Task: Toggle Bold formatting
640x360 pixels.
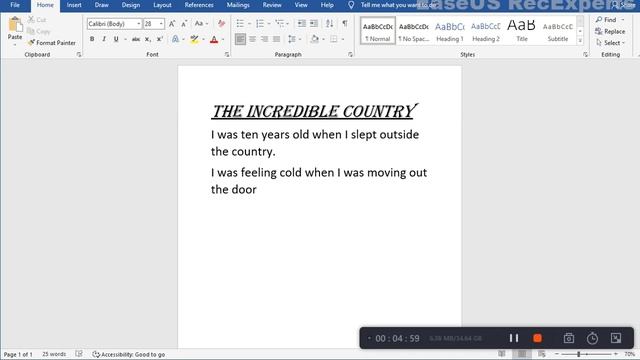Action: click(92, 39)
